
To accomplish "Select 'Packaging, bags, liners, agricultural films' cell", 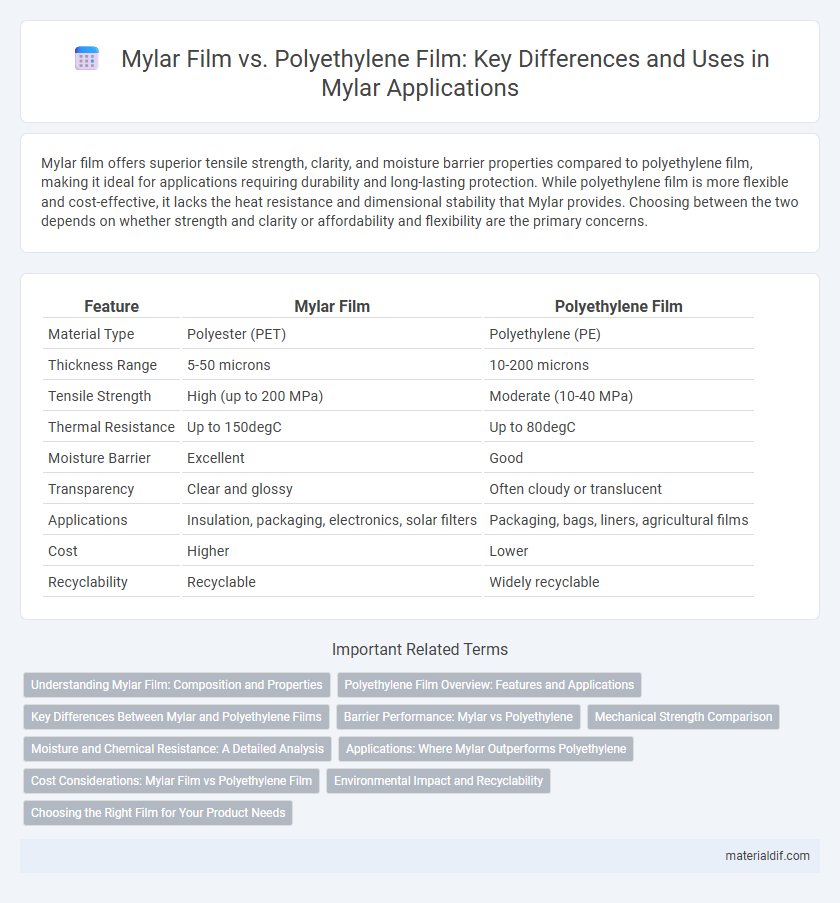I will (x=619, y=520).
